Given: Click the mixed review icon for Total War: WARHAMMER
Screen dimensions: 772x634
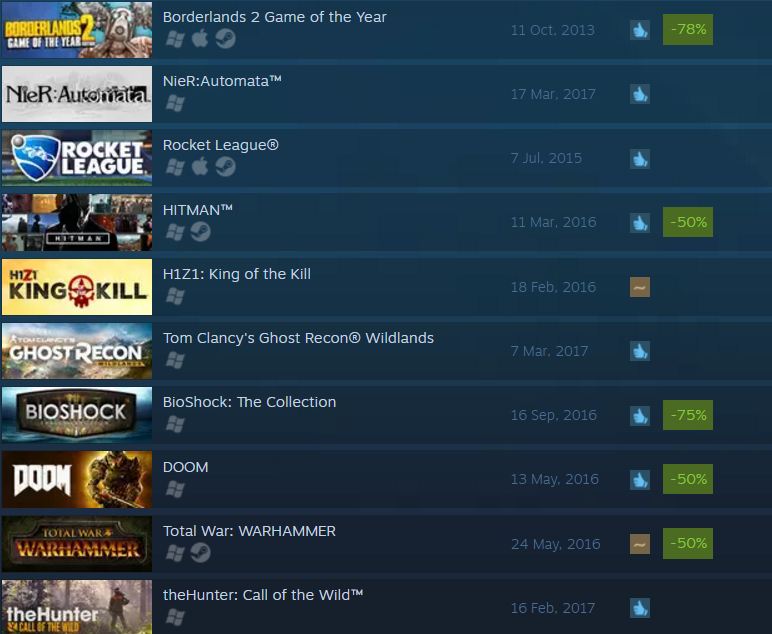Looking at the screenshot, I should pos(640,544).
